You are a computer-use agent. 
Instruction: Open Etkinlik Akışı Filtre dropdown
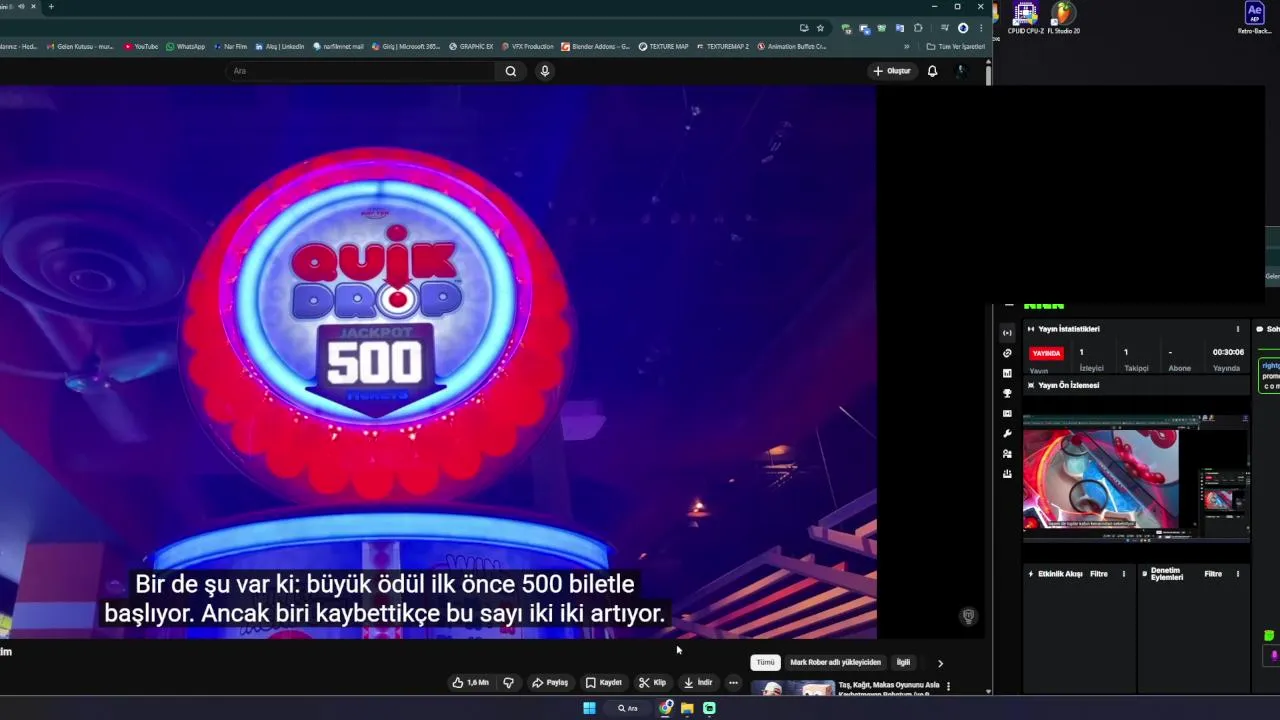1099,574
